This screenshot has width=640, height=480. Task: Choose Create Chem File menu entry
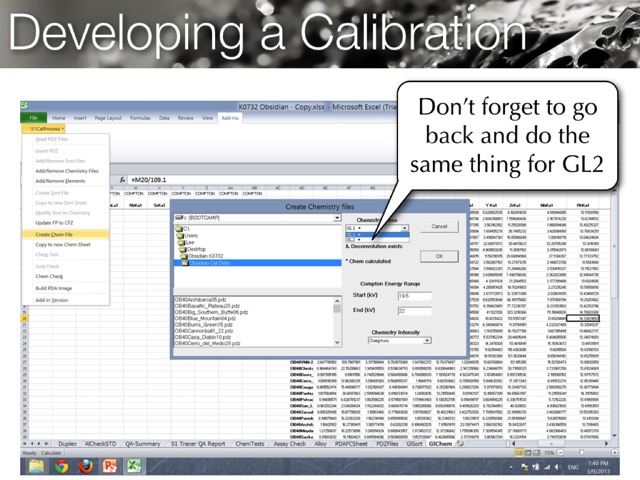click(x=55, y=234)
